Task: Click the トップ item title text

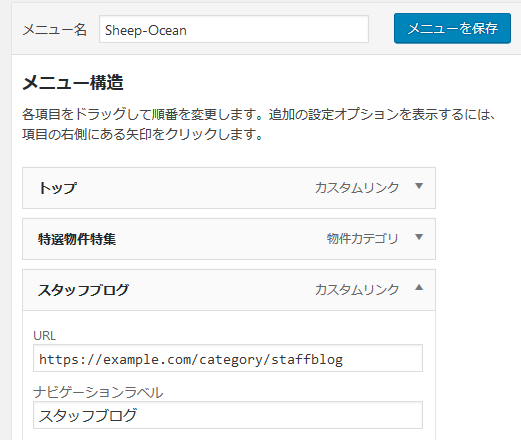Action: [58, 188]
